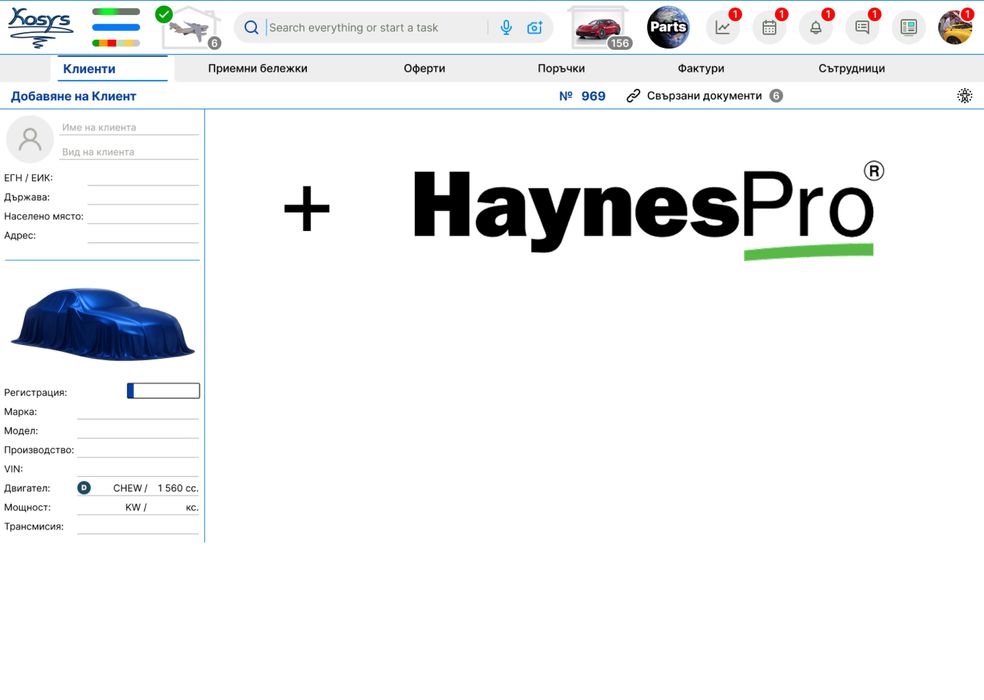The width and height of the screenshot is (984, 700).
Task: Click the Марка field
Action: click(x=138, y=412)
